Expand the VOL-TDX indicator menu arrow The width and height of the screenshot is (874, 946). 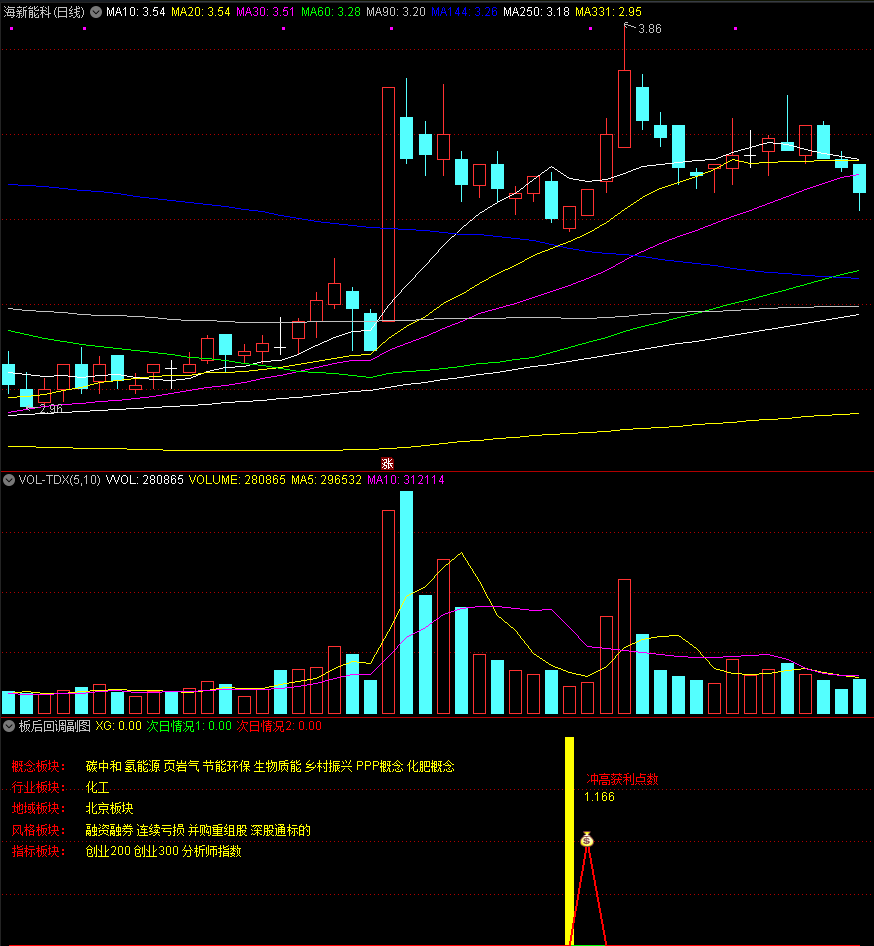[9, 480]
